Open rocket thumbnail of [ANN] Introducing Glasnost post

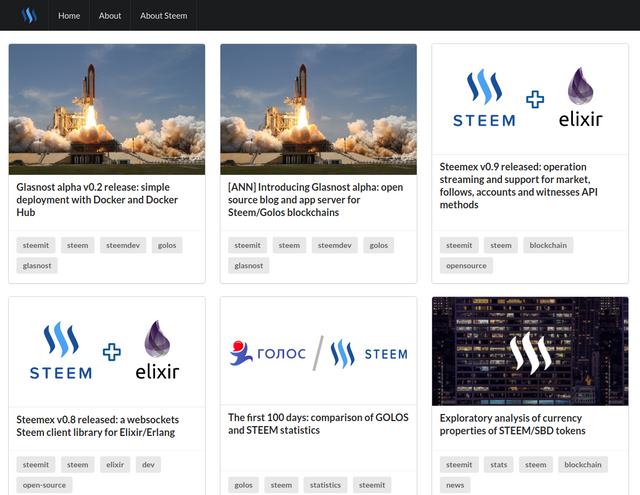(x=318, y=109)
